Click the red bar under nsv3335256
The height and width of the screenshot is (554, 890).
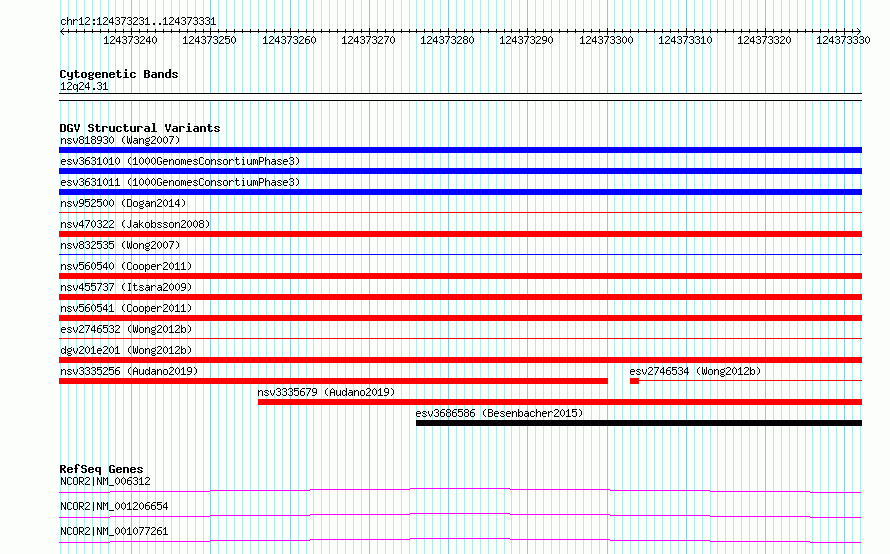pyautogui.click(x=333, y=381)
